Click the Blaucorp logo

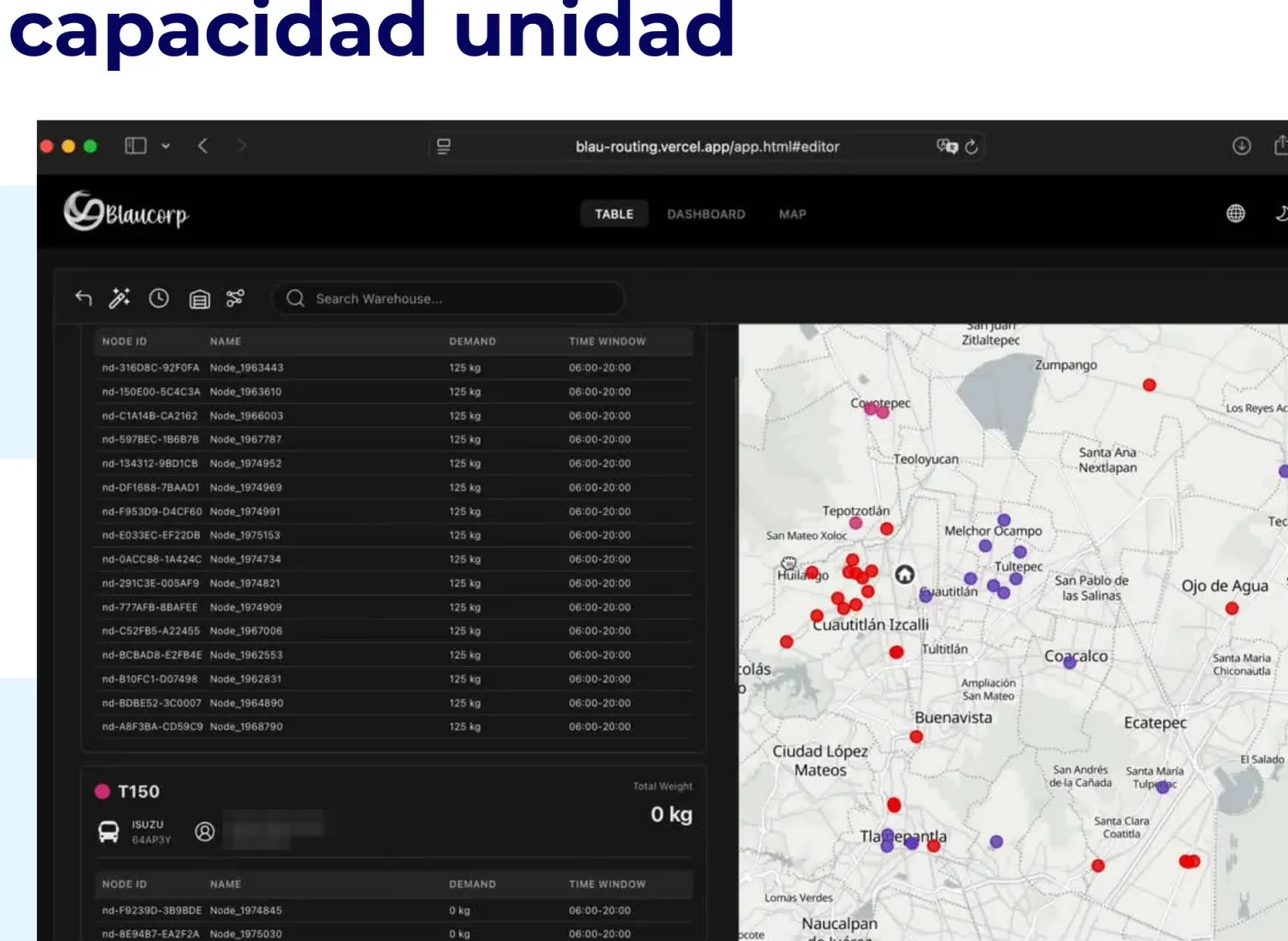pos(126,212)
